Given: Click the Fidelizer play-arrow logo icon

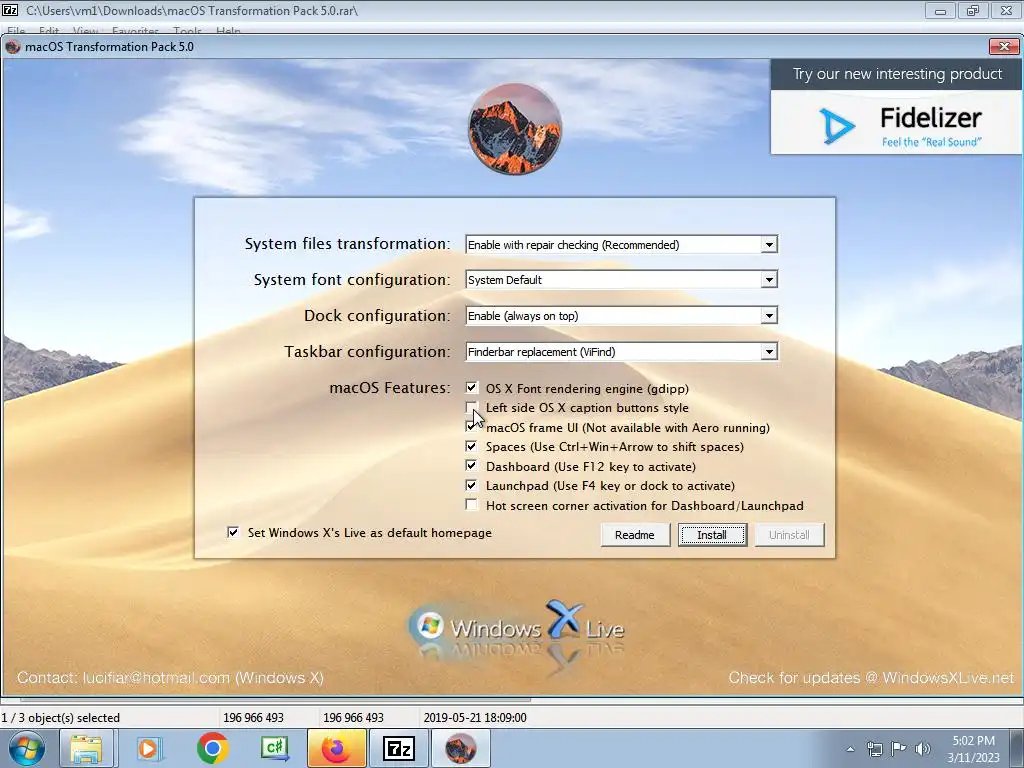Looking at the screenshot, I should 837,126.
